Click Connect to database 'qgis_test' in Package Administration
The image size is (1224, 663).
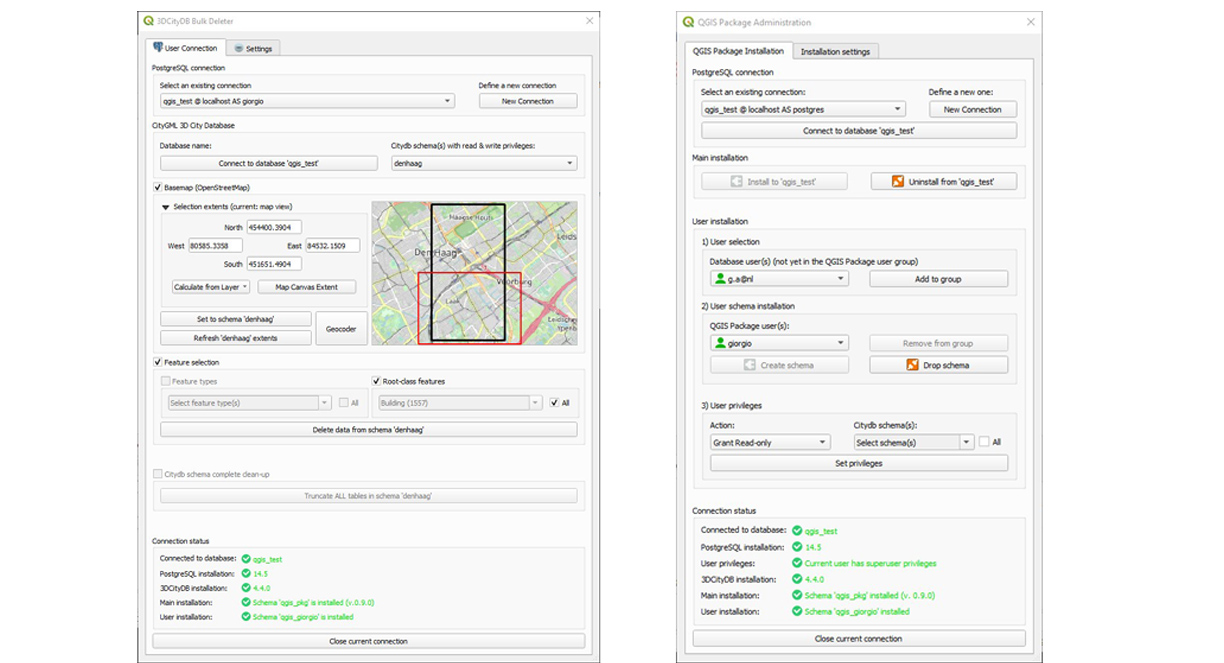[859, 131]
